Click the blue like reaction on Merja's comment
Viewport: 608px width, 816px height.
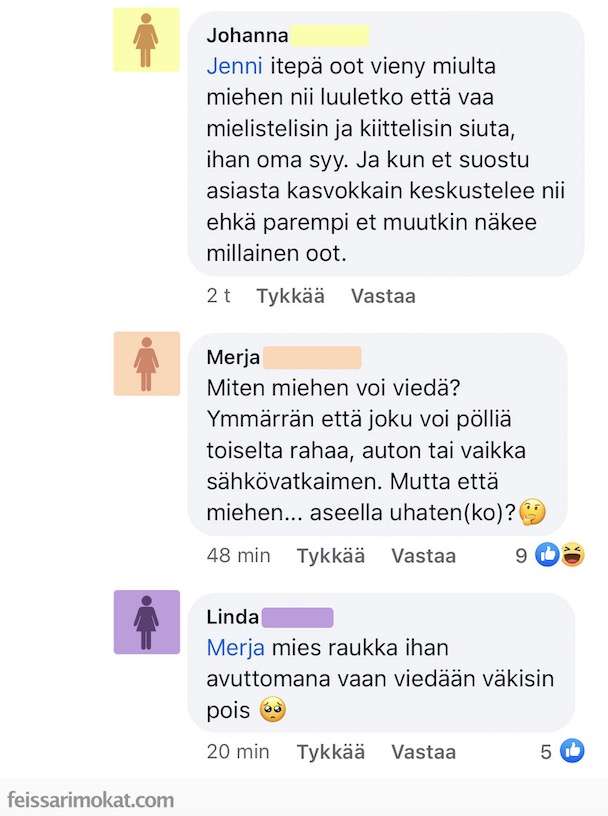(547, 555)
